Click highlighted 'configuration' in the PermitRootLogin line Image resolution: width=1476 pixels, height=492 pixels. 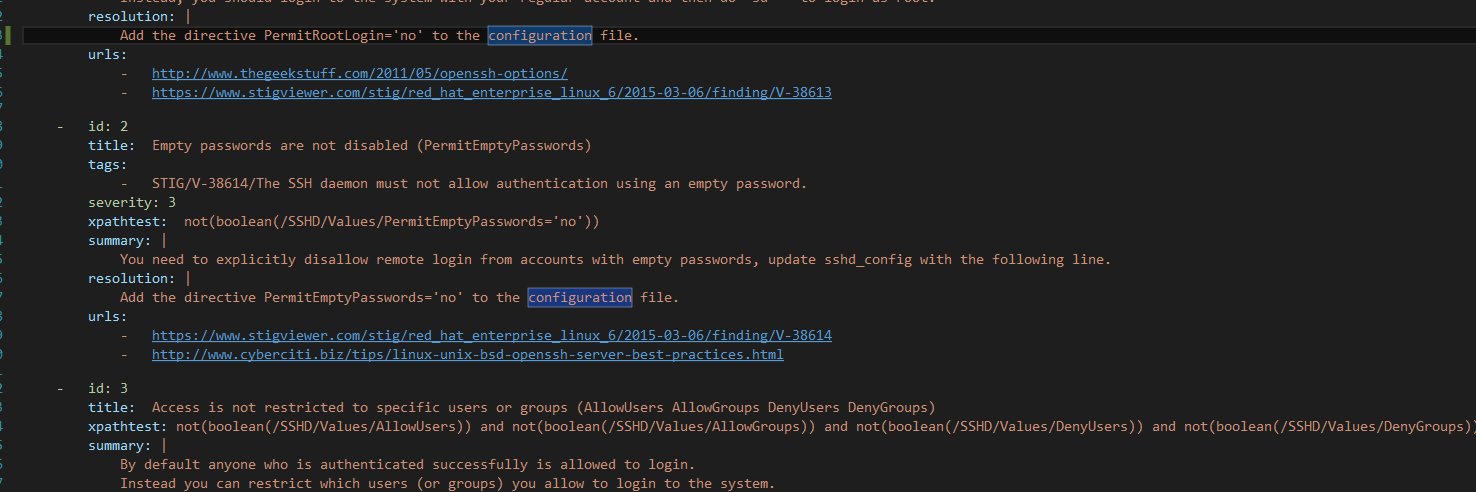(x=540, y=35)
